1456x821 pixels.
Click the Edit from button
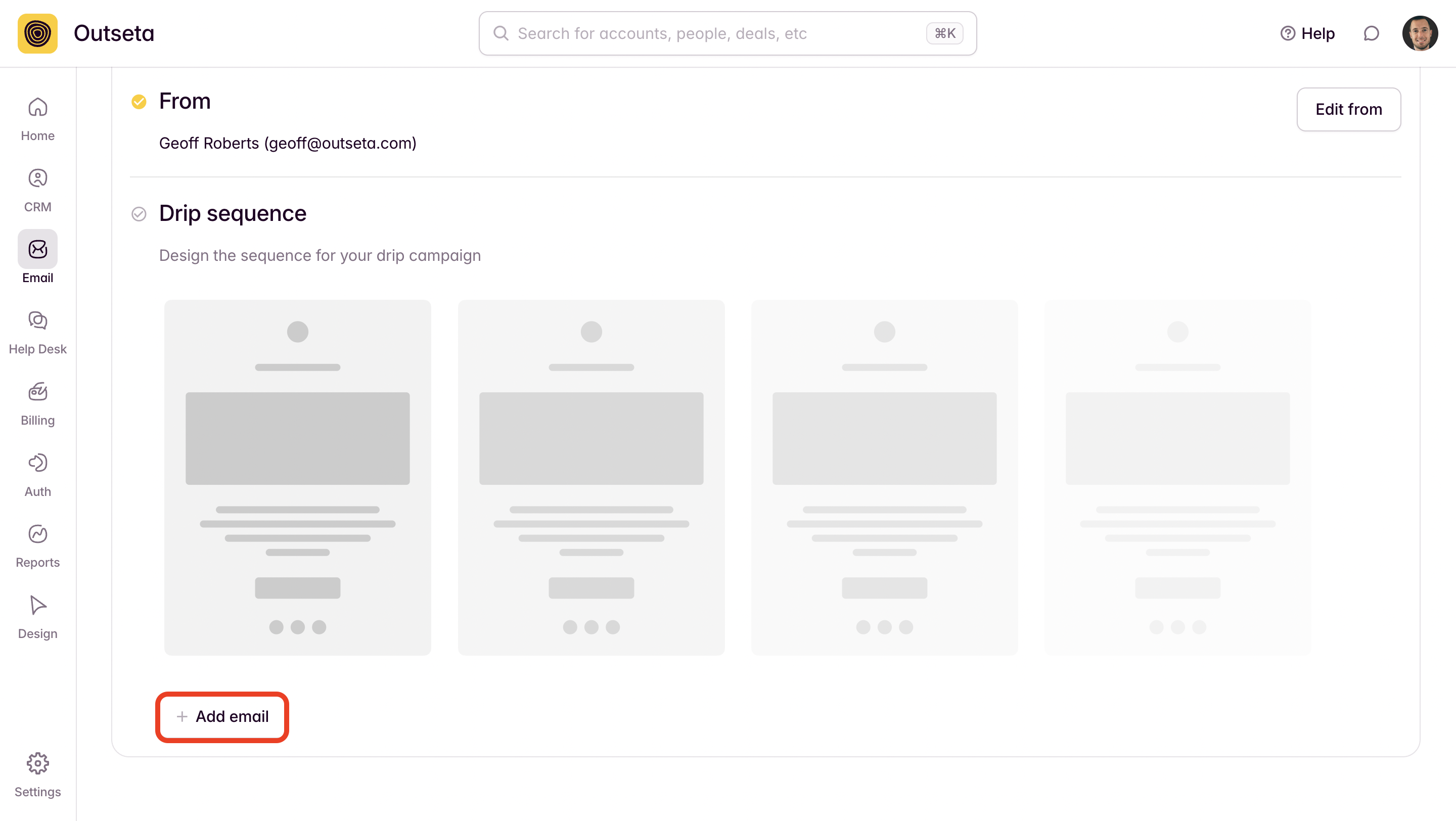point(1349,109)
